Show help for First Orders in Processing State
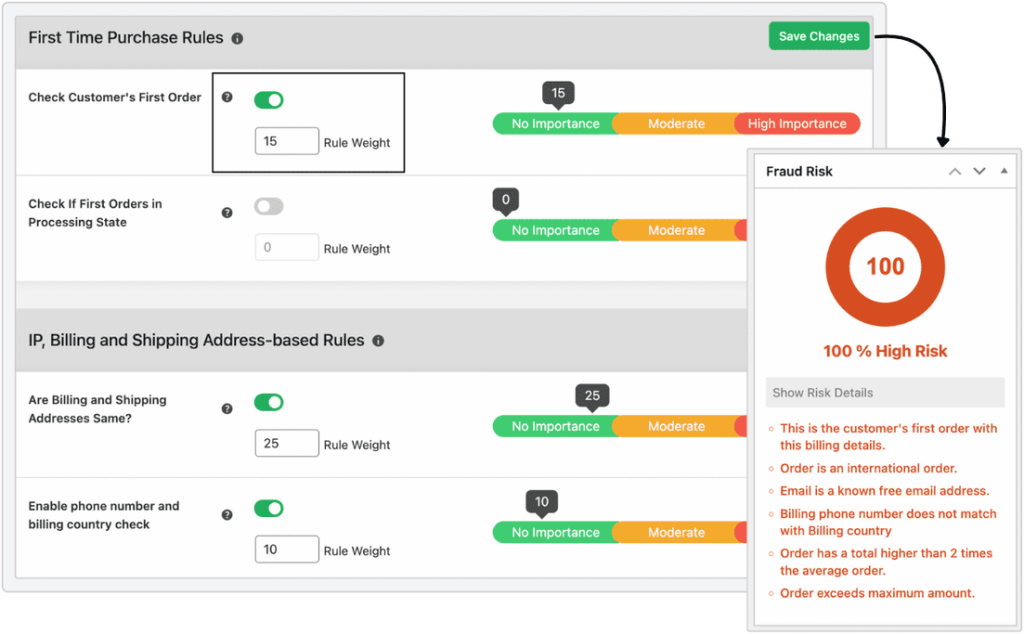Viewport: 1024px width, 634px height. [x=227, y=213]
